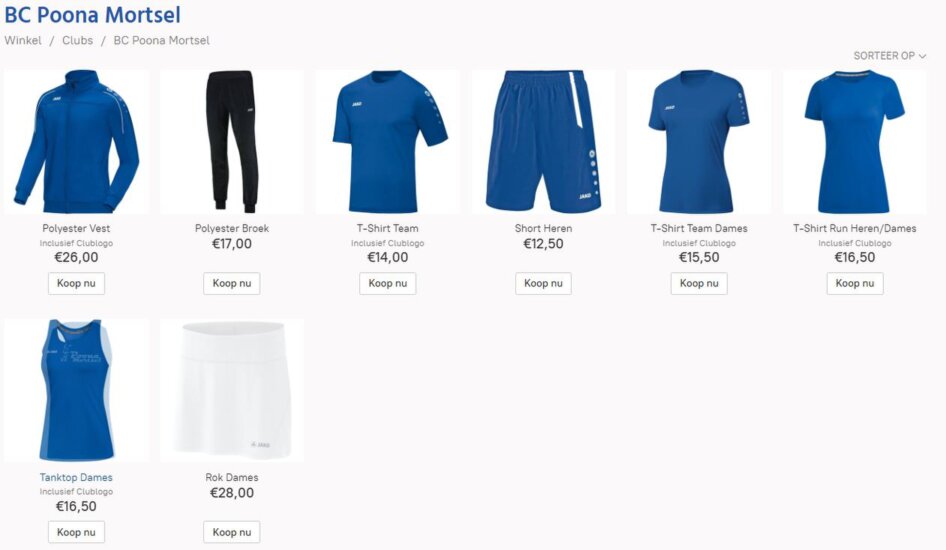View the T-Shirt Run Heren/Dames image

854,142
